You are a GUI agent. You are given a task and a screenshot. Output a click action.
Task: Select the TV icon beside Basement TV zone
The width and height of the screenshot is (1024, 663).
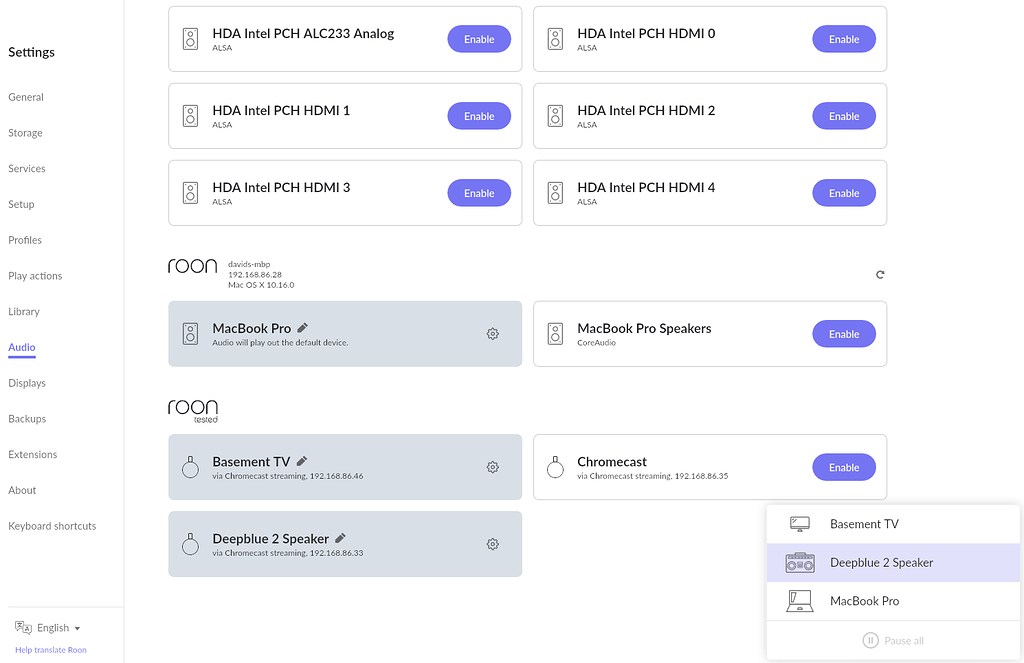798,523
